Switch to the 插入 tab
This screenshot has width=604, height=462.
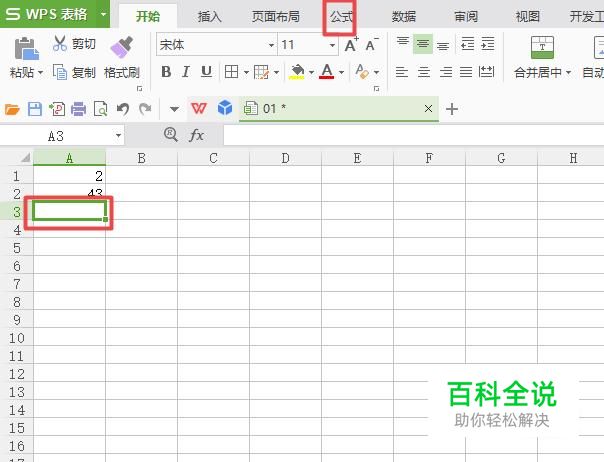[x=209, y=17]
